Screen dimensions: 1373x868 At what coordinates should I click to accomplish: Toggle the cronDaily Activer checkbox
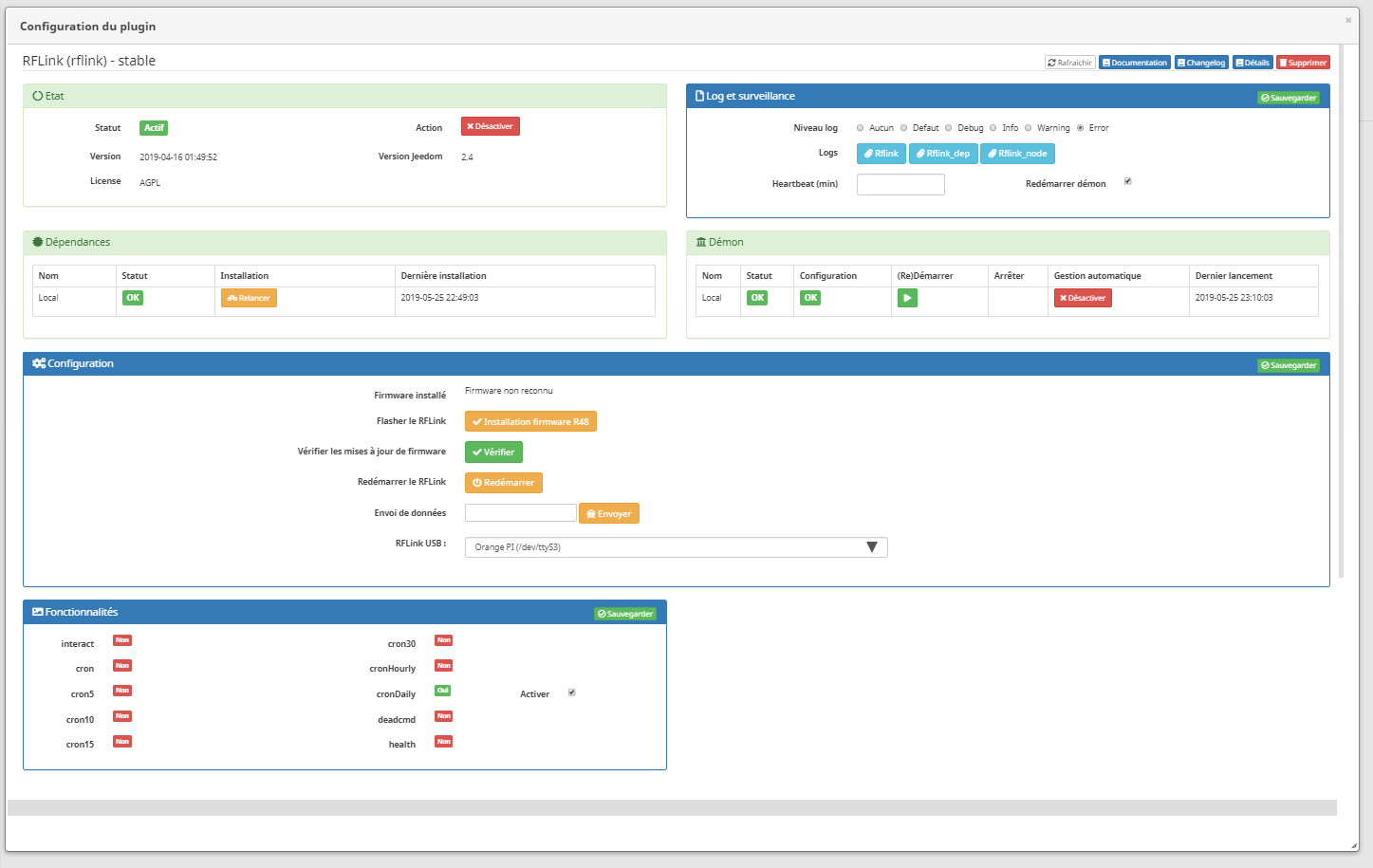point(572,693)
